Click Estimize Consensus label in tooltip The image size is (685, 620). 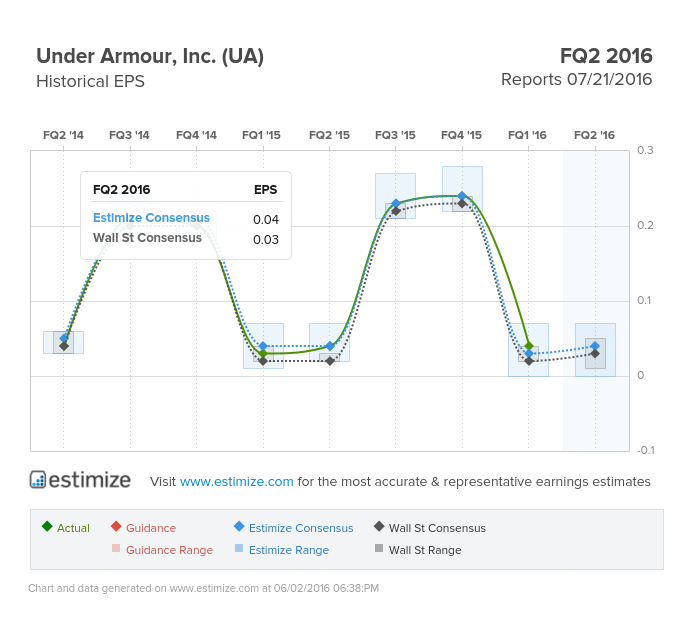pyautogui.click(x=151, y=218)
